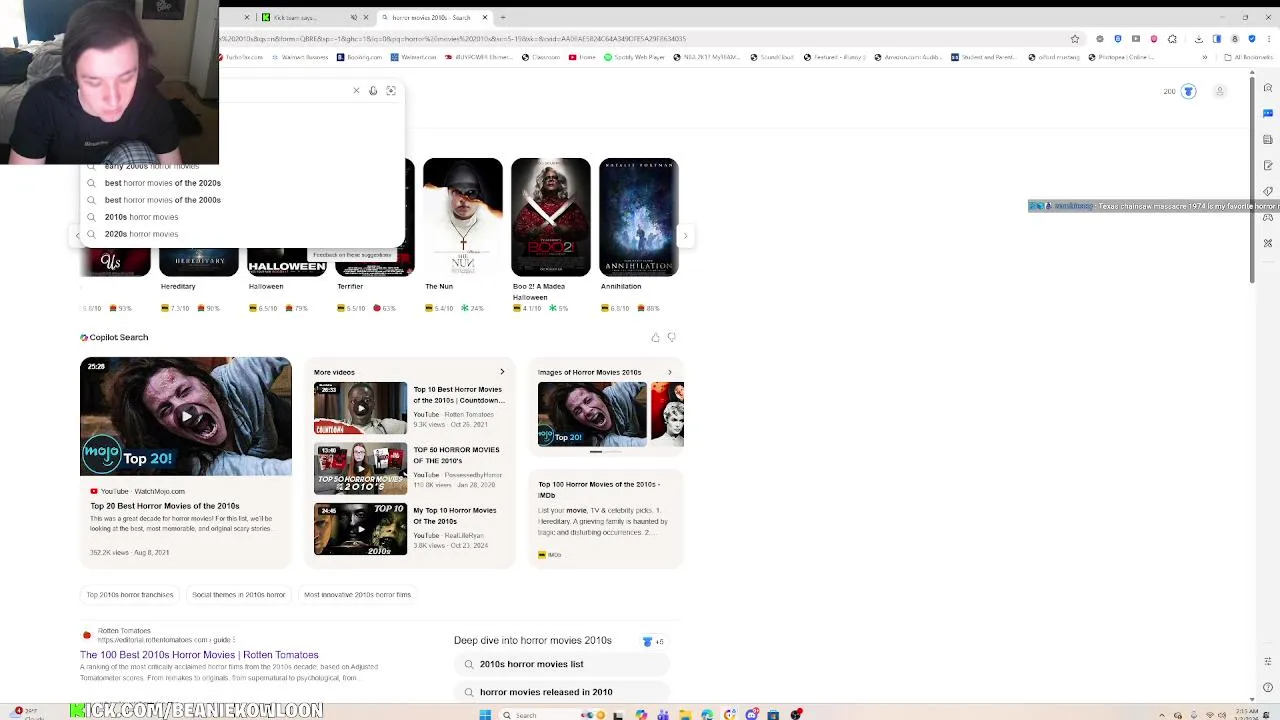
Task: Open the Windows Start menu
Action: [x=485, y=715]
